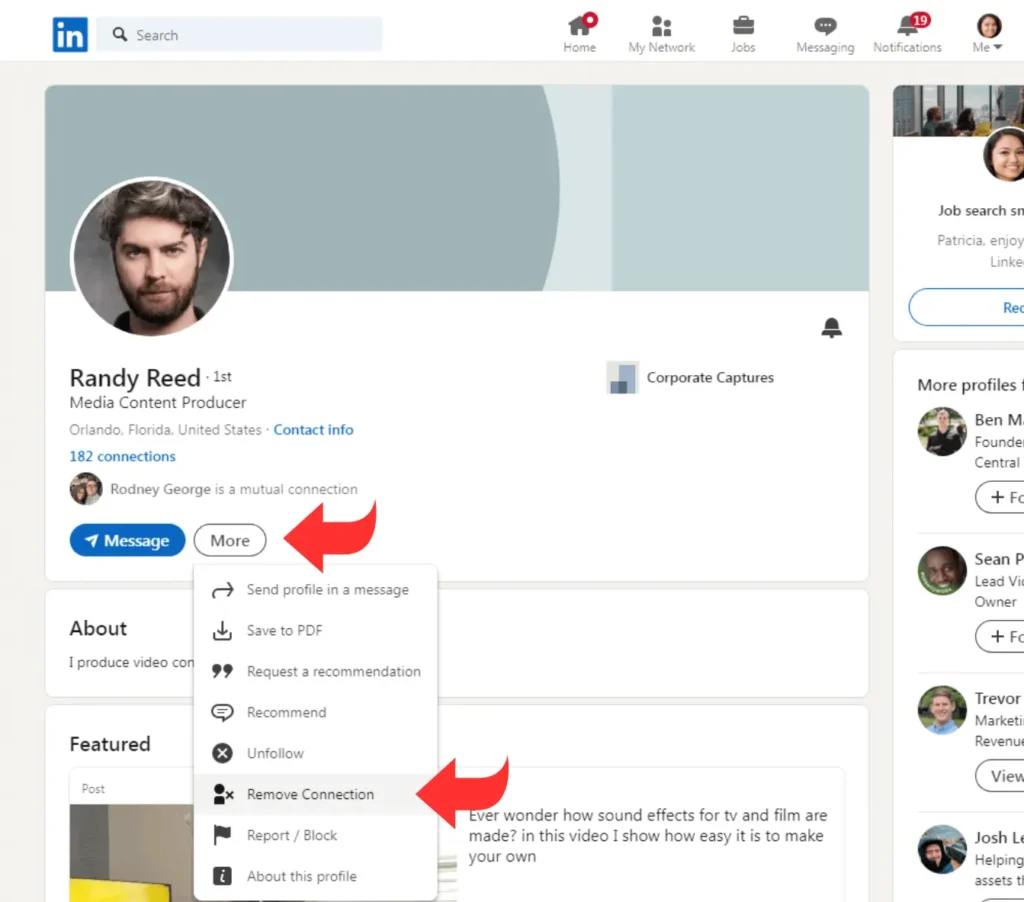Open Rodney George mutual connection text
The width and height of the screenshot is (1024, 902).
pyautogui.click(x=234, y=489)
